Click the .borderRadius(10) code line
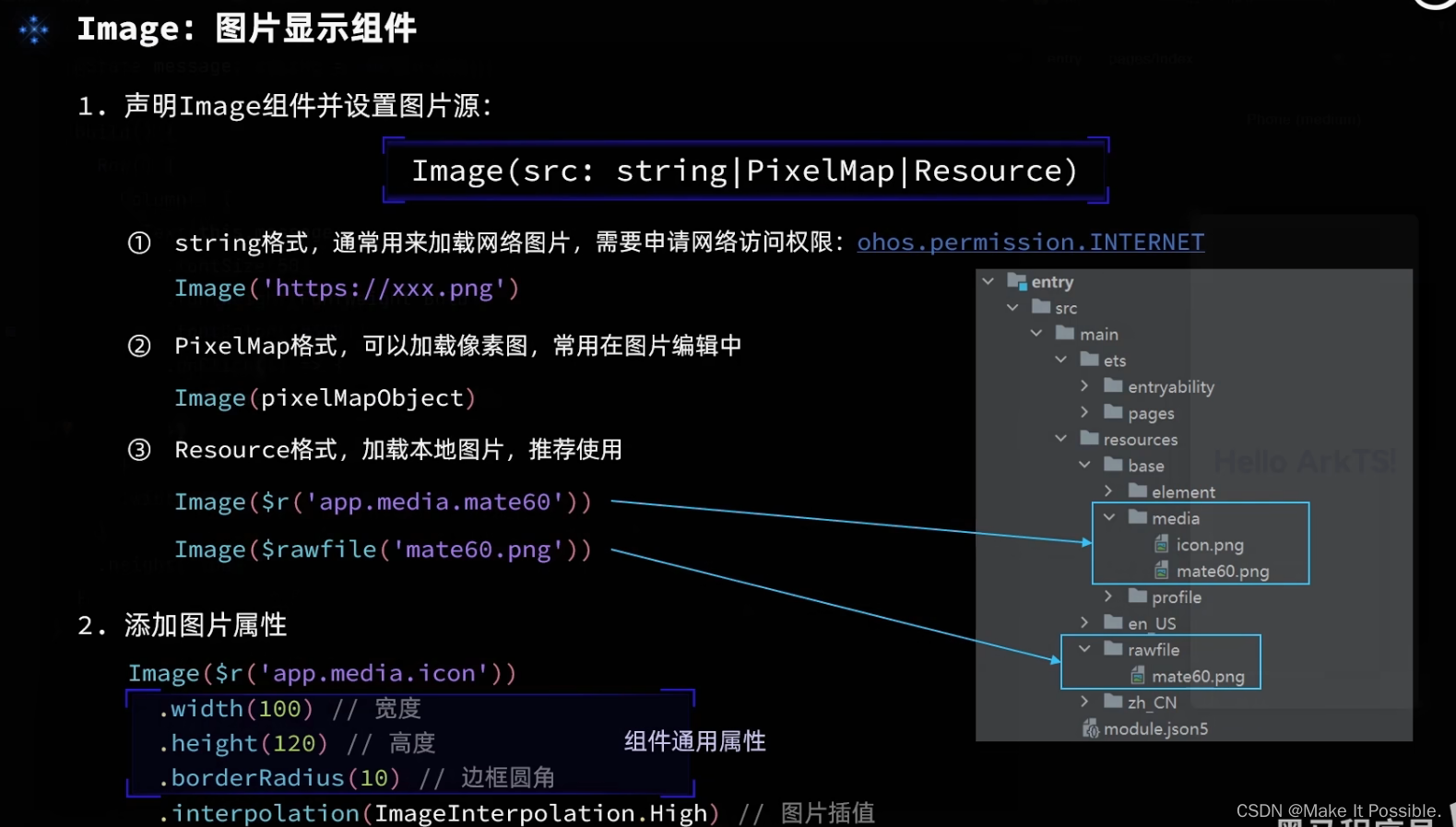Viewport: 1456px width, 827px height. (x=357, y=778)
